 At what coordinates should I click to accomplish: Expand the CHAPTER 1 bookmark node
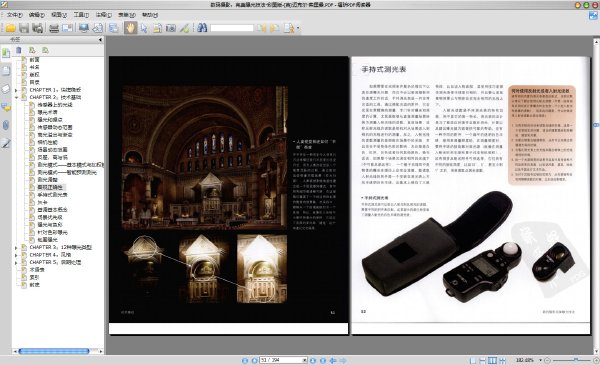[x=16, y=90]
